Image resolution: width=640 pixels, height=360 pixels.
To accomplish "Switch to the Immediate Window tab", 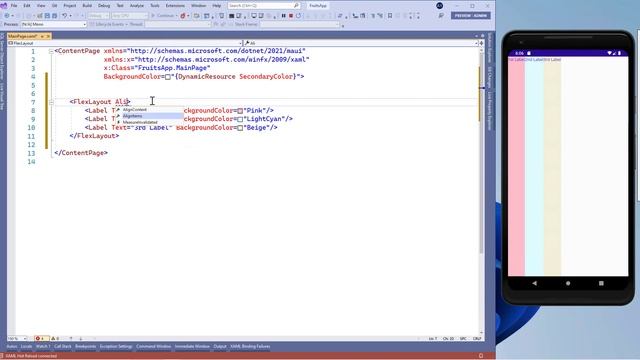I will tap(192, 347).
